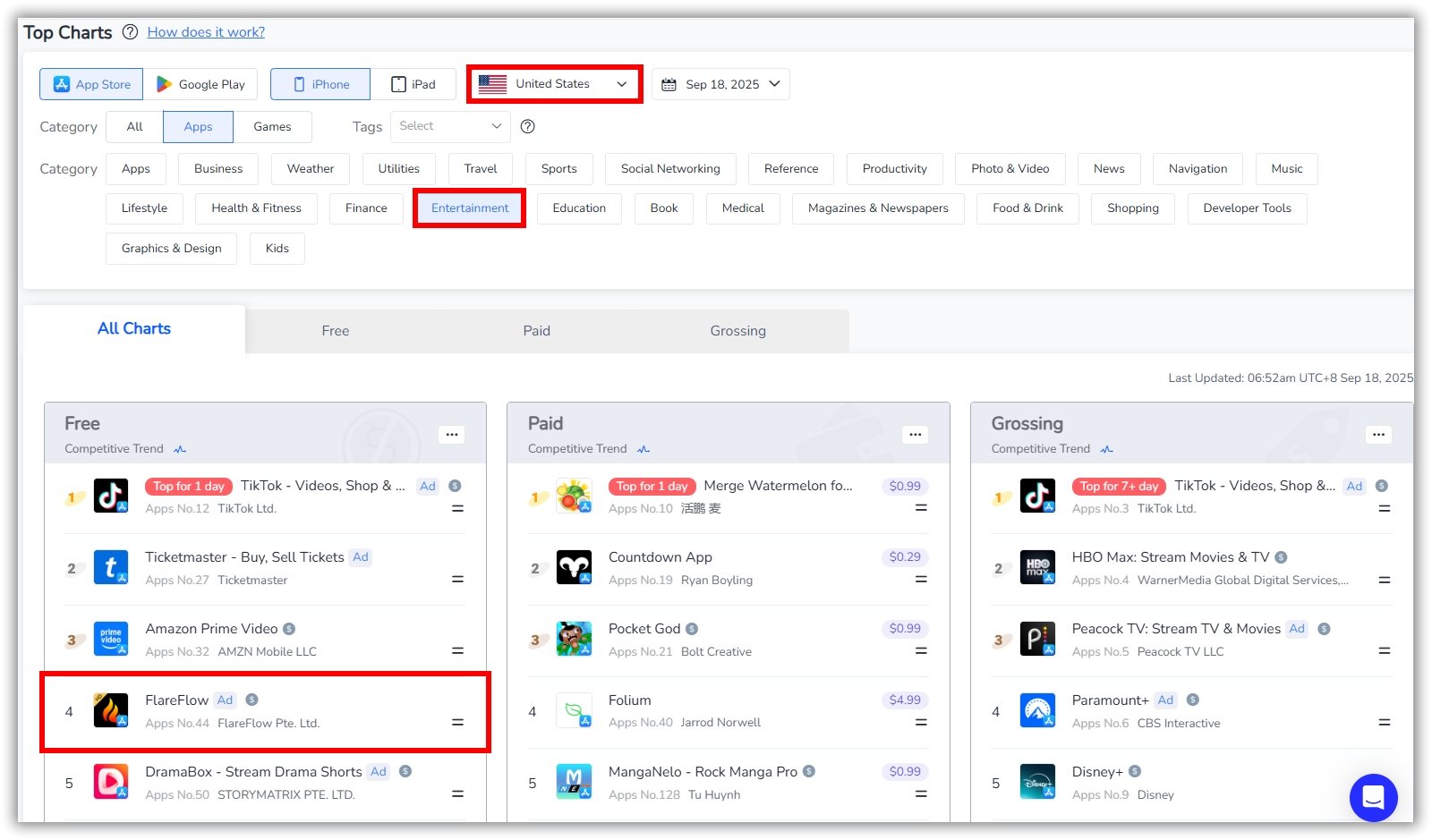Screen dimensions: 1432x840
Task: Select the Apps category filter
Action: click(198, 127)
